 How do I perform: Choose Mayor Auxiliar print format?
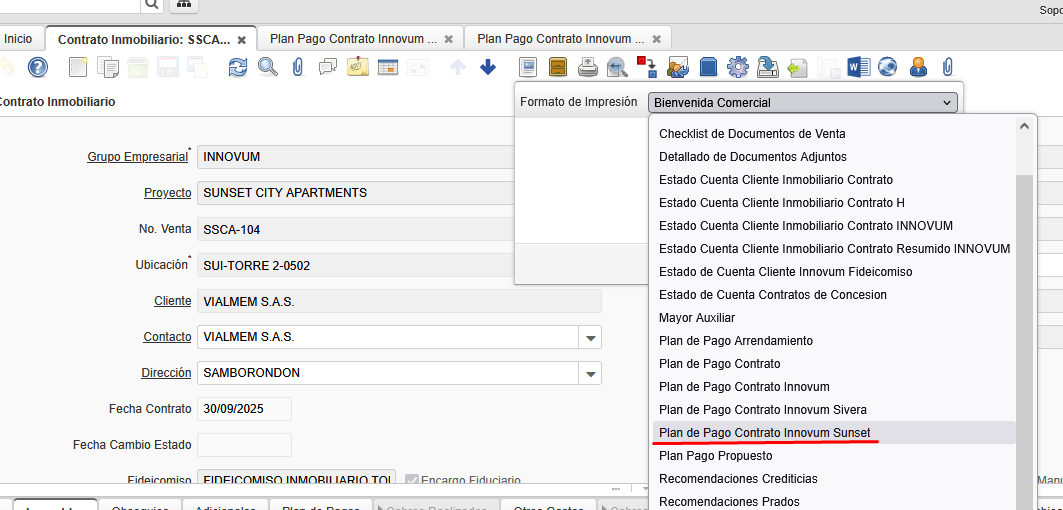click(x=697, y=318)
